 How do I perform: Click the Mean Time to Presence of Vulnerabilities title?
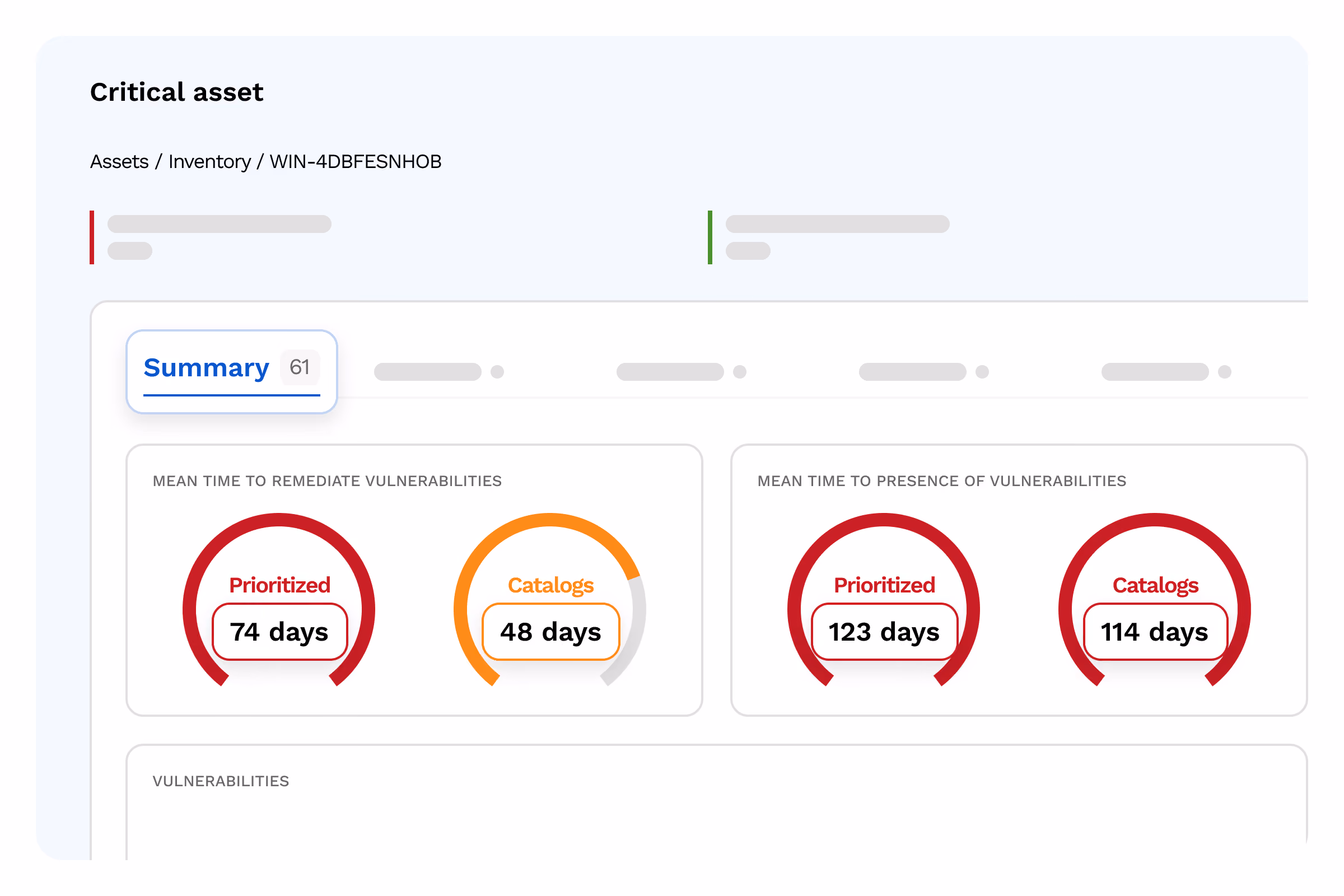[x=942, y=481]
